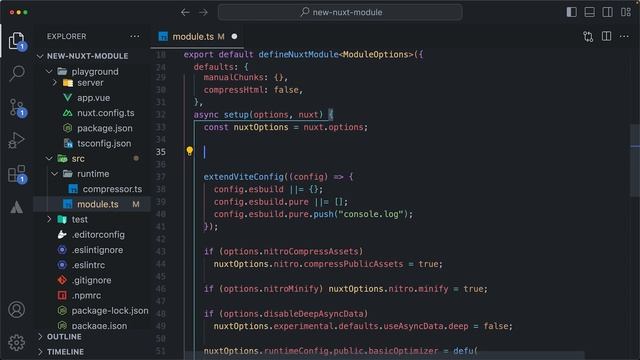
Task: Open editor More Actions ellipsis
Action: point(624,36)
